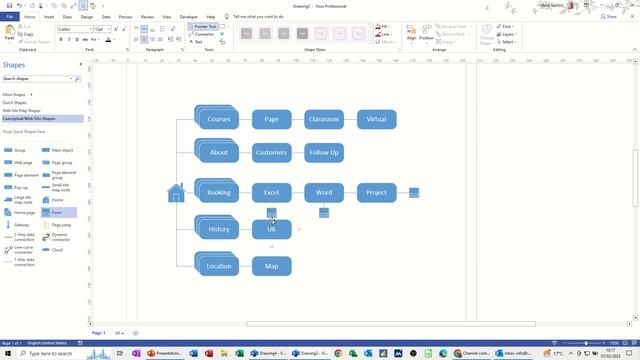The height and width of the screenshot is (360, 640).
Task: Select the Connector tool
Action: click(201, 34)
